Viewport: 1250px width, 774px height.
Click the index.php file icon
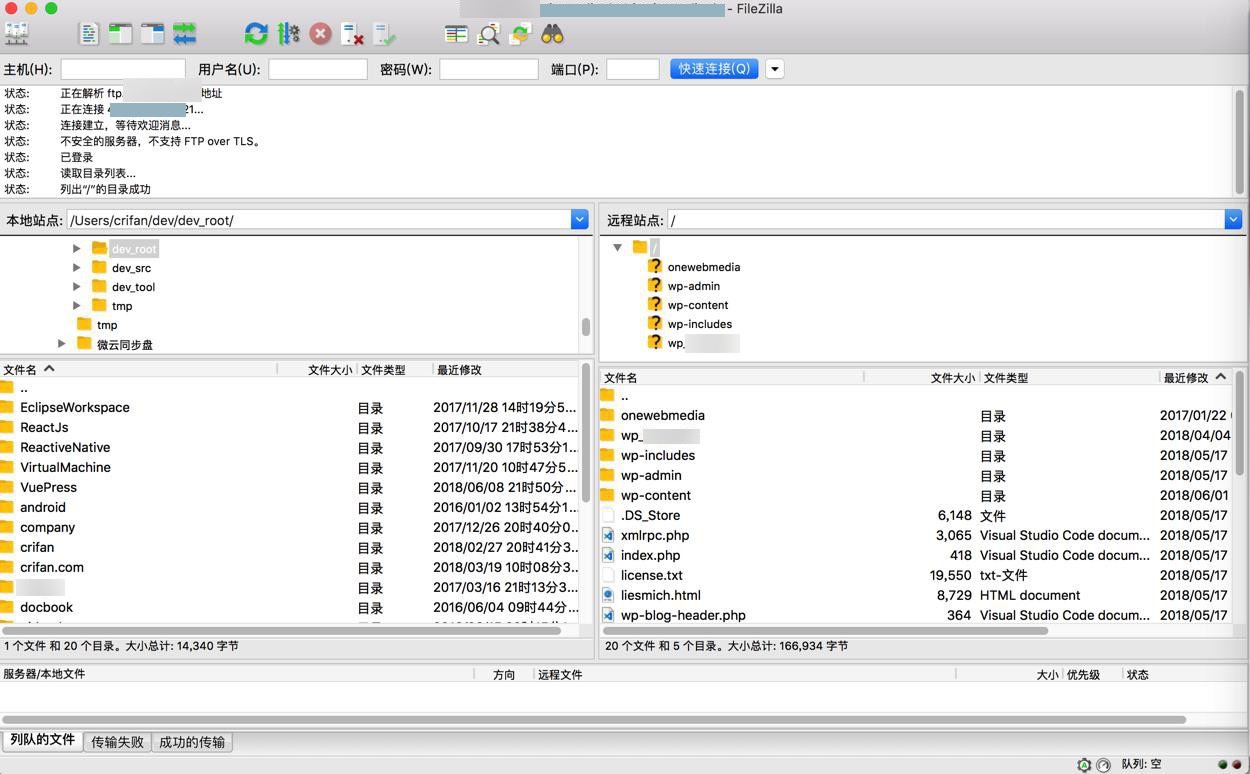coord(608,555)
